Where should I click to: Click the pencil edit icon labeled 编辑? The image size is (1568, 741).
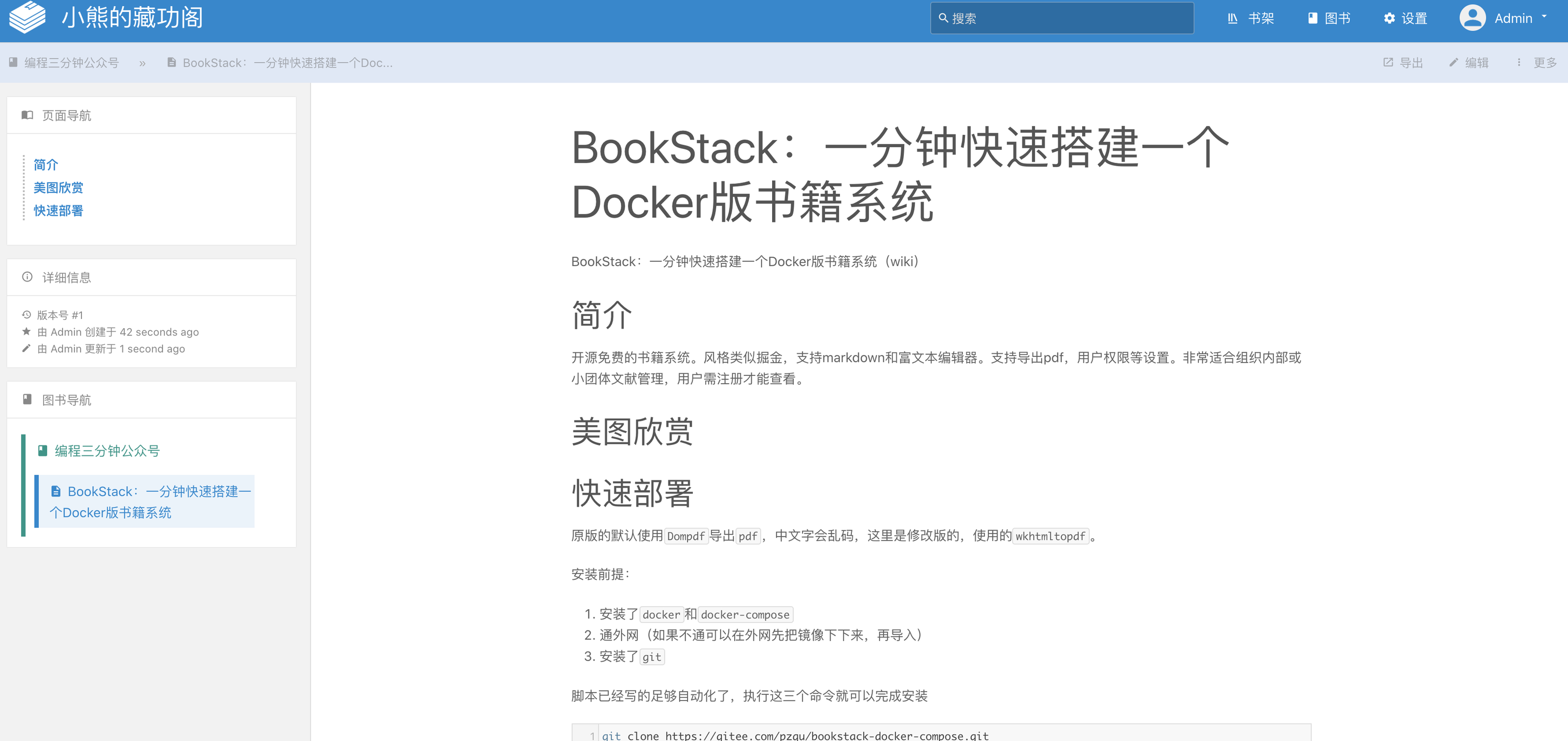(1453, 62)
